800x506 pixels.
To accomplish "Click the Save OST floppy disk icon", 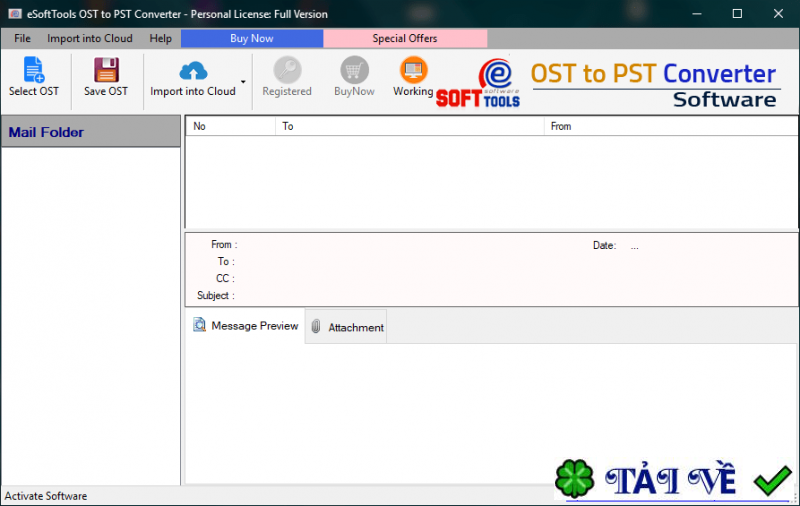I will click(106, 69).
